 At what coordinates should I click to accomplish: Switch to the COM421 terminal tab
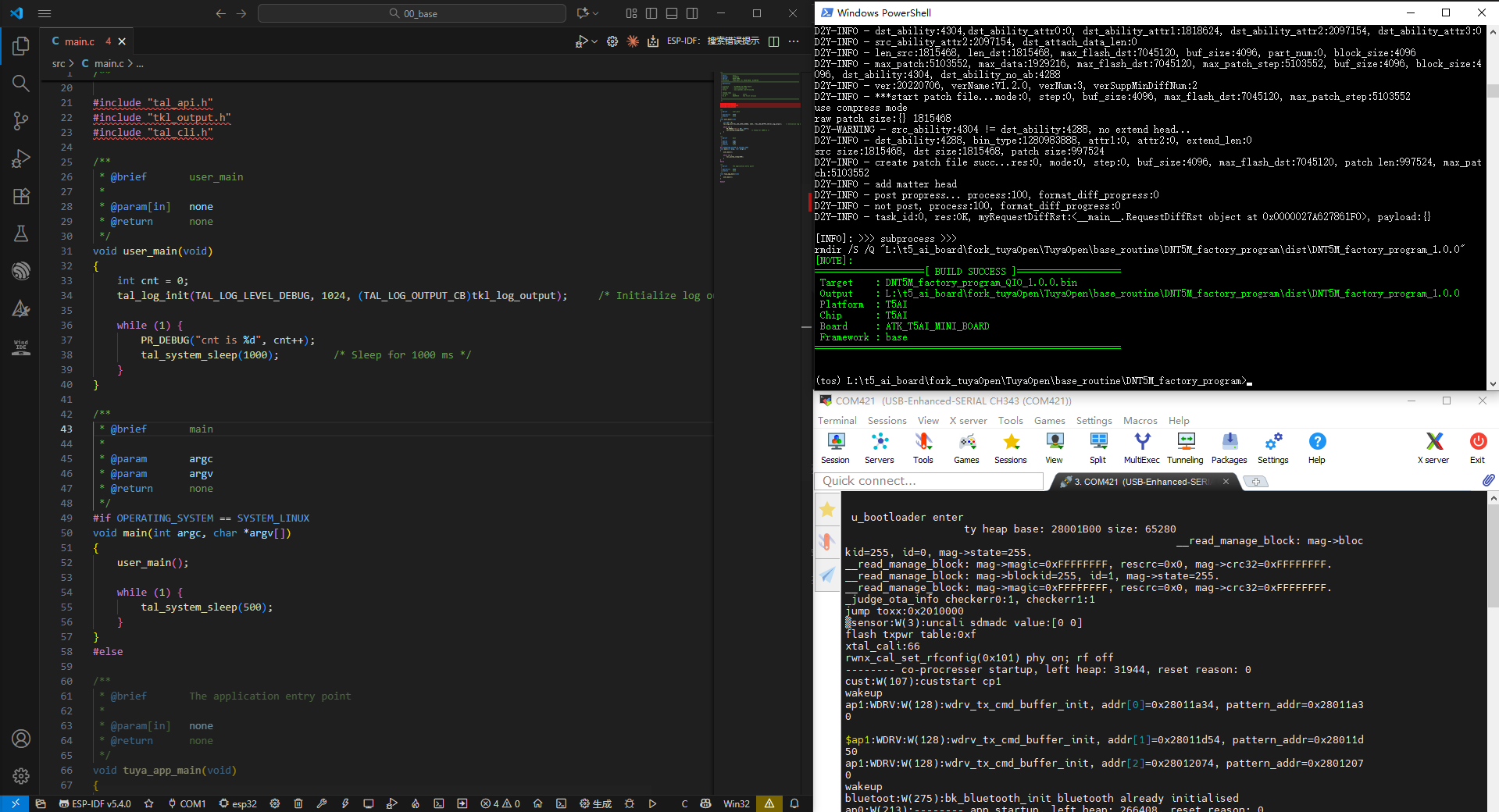(x=1143, y=482)
